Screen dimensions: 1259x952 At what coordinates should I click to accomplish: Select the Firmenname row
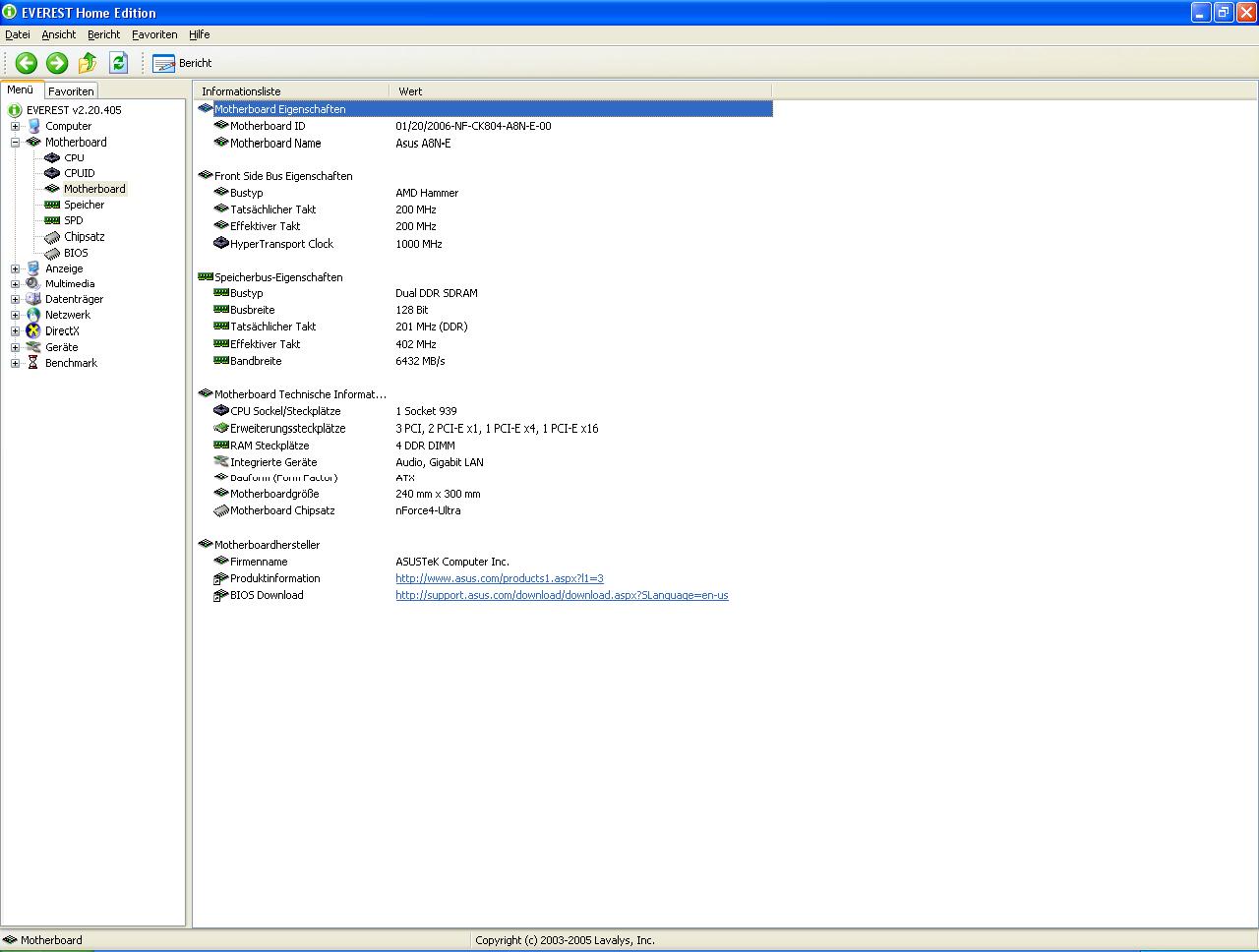pyautogui.click(x=484, y=562)
